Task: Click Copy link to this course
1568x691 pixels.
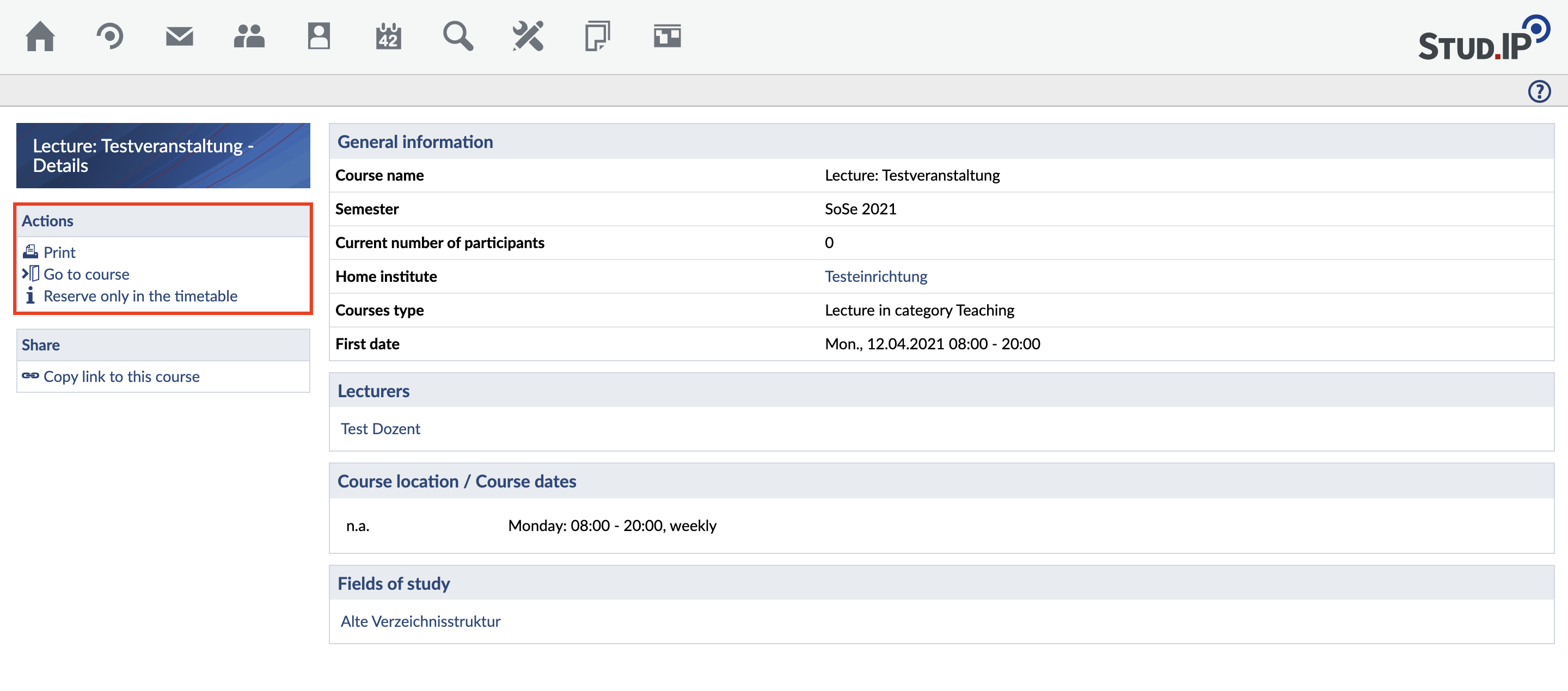Action: click(121, 377)
